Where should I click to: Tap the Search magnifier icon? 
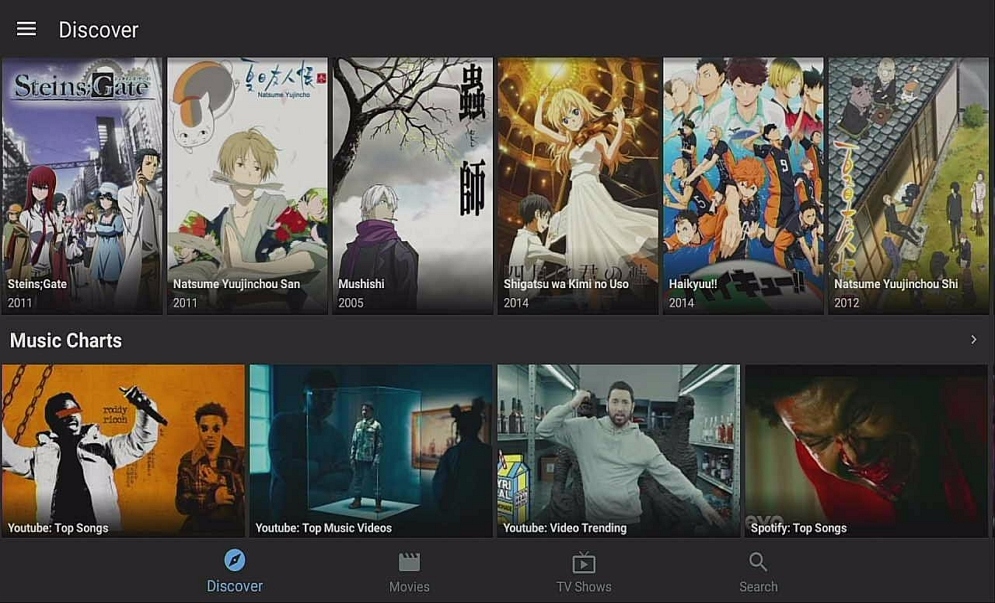[x=758, y=562]
